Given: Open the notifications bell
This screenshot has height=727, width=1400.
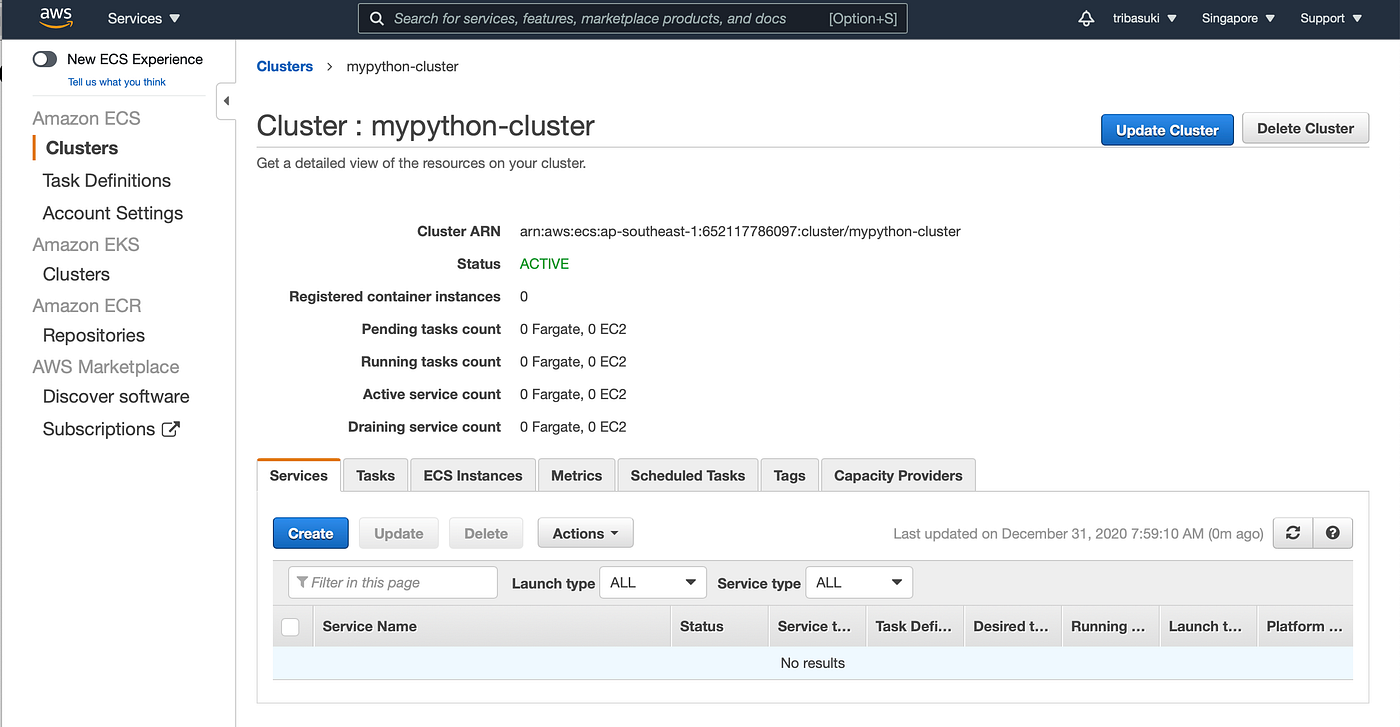Looking at the screenshot, I should 1086,18.
